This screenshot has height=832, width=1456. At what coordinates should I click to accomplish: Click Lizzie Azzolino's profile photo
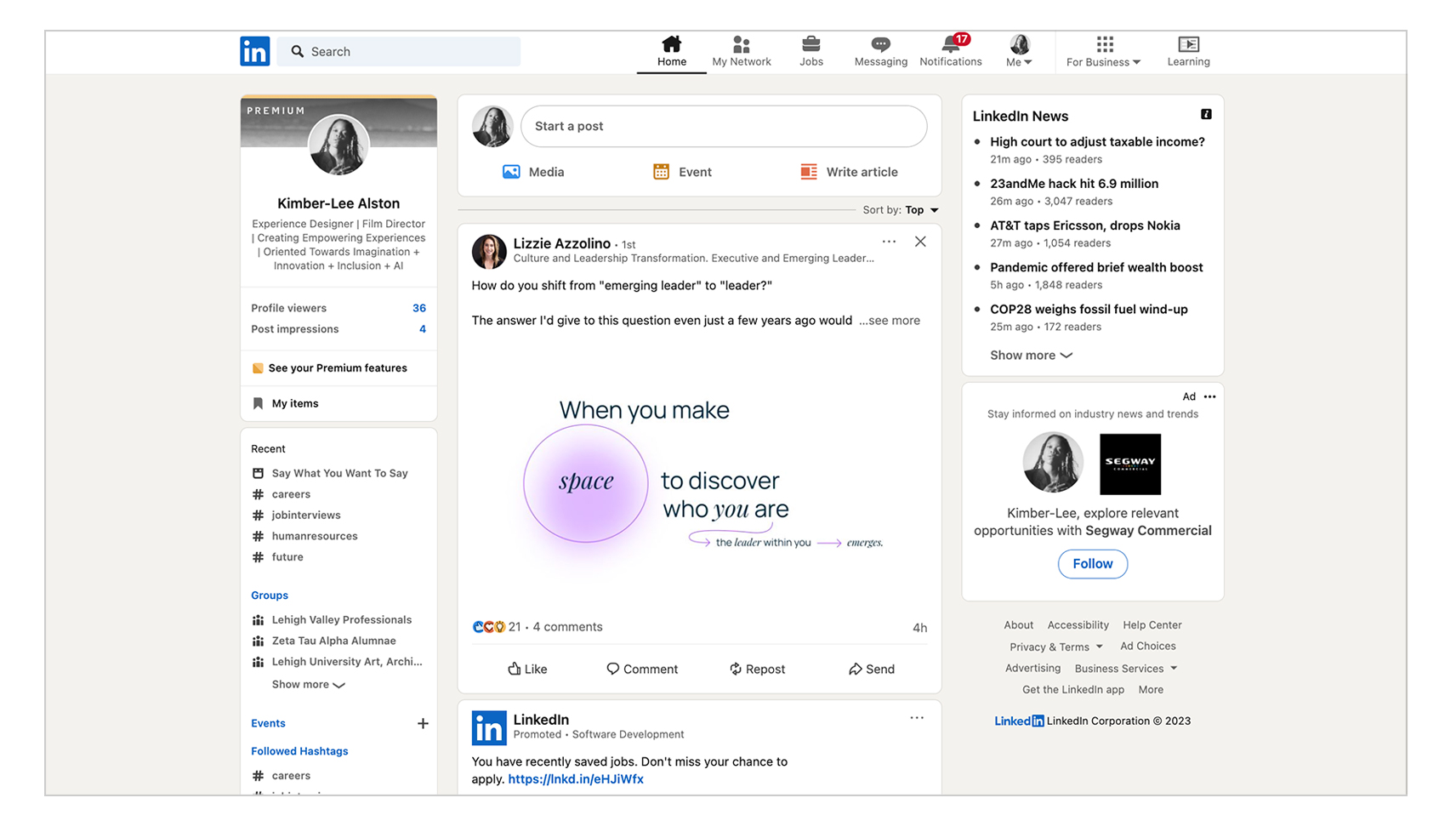point(489,252)
